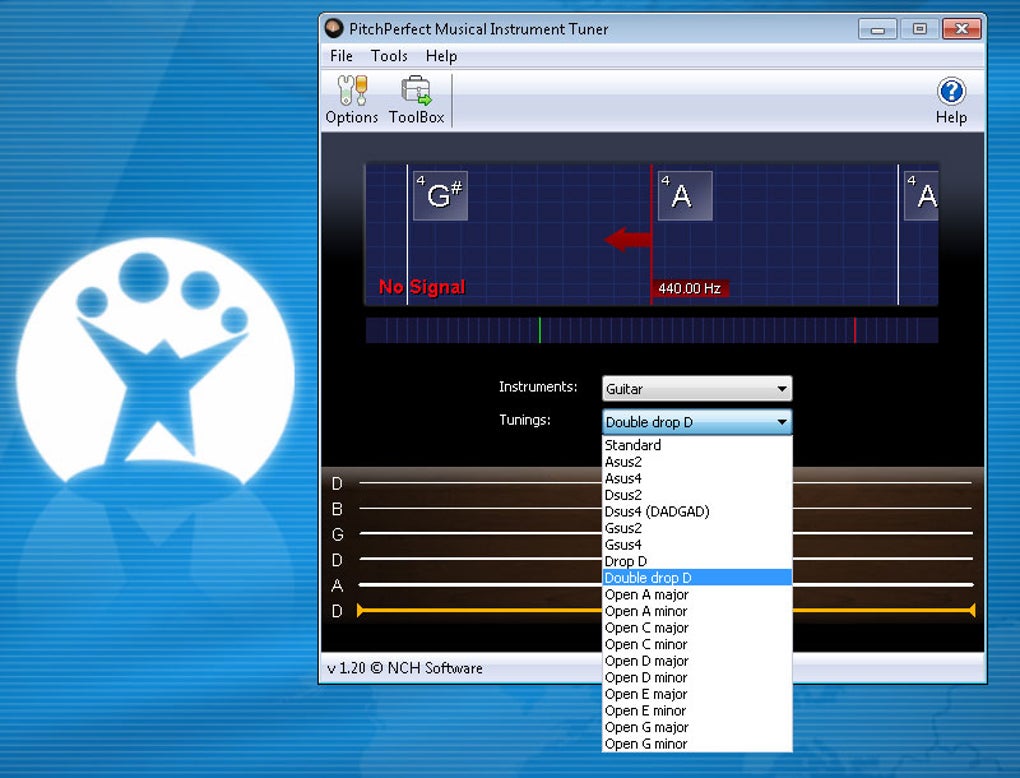The width and height of the screenshot is (1020, 778).
Task: Maximize the PitchPerfect window
Action: point(919,29)
